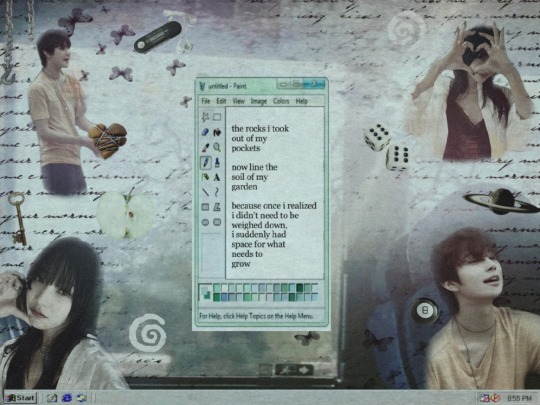Pick the first dark green swatch in bottom palette row
This screenshot has width=540, height=405.
tap(217, 297)
